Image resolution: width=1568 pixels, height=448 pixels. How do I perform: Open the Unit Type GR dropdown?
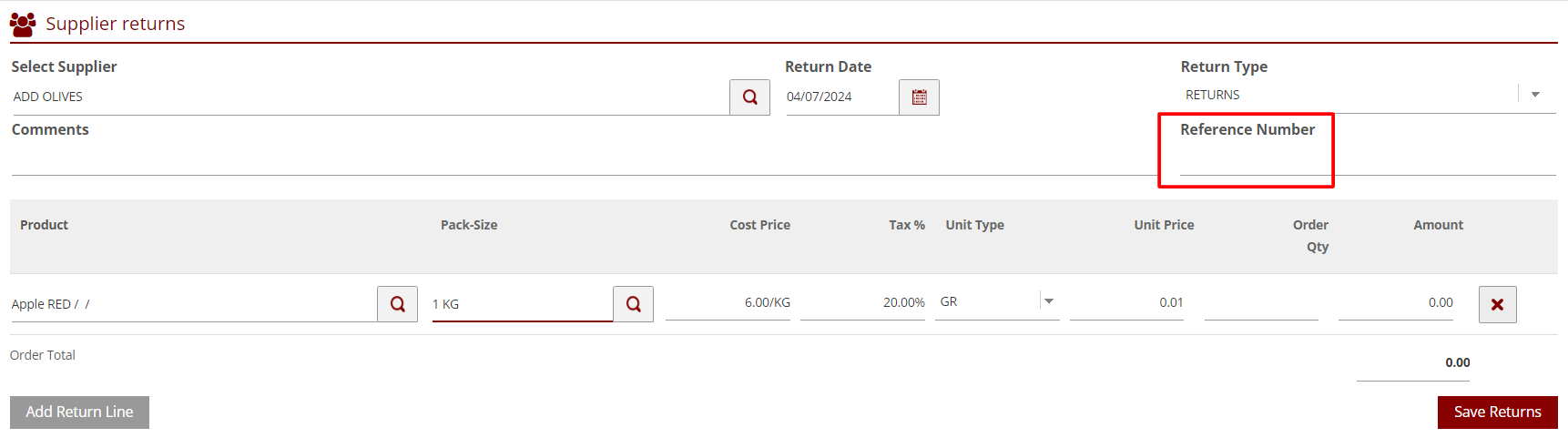click(x=1049, y=301)
